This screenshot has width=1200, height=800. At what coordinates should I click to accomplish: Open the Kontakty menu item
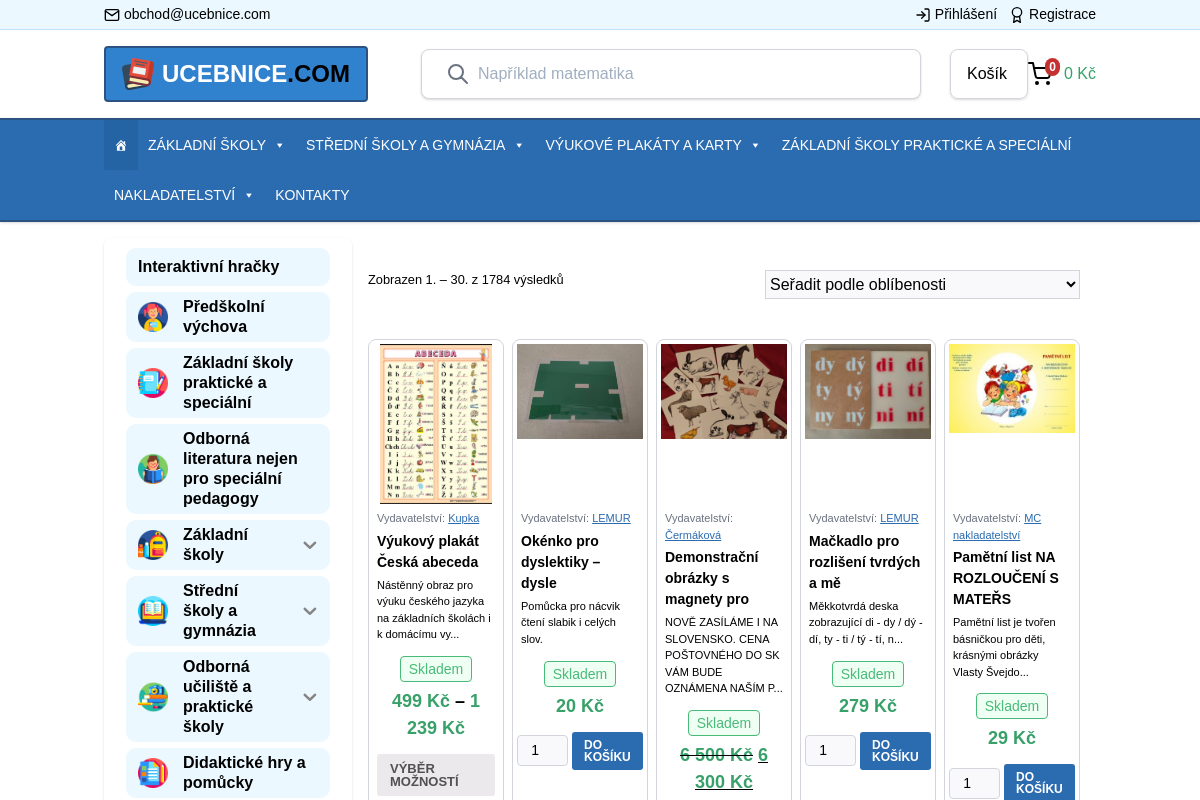coord(312,195)
